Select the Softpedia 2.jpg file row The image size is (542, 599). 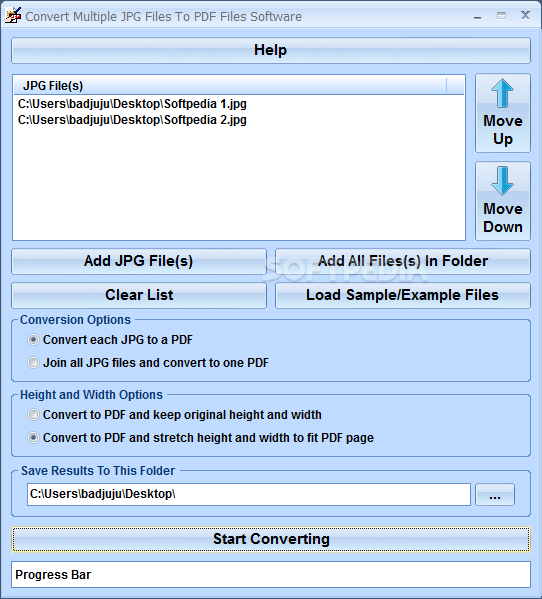click(239, 120)
